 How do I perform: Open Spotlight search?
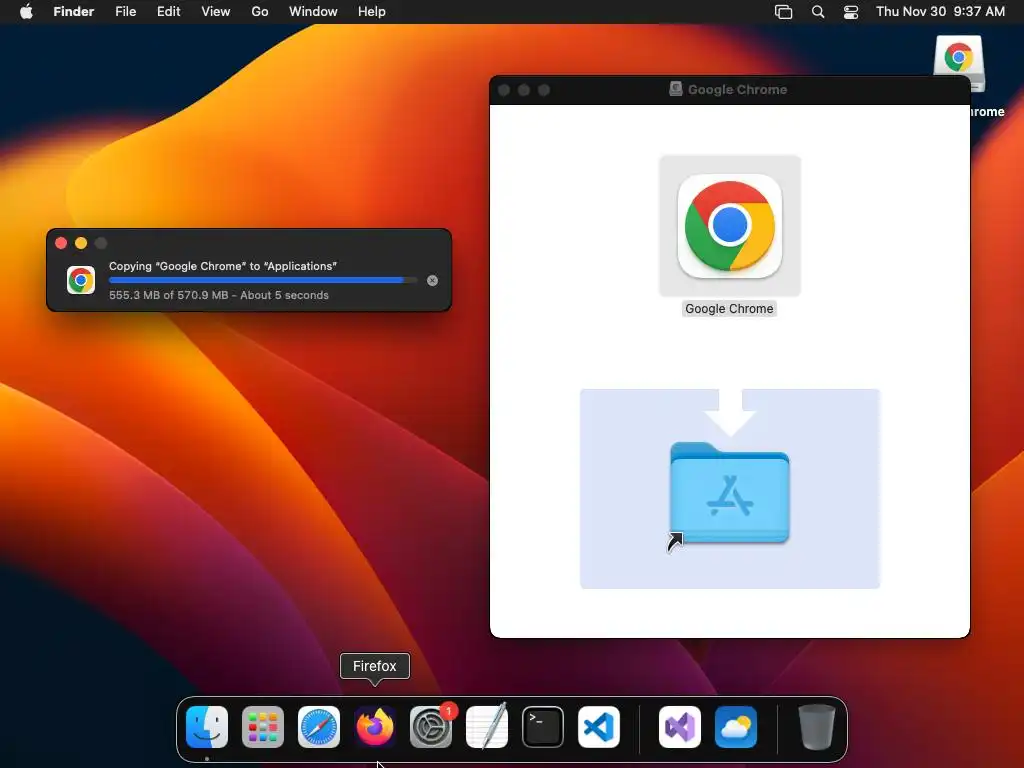[818, 12]
